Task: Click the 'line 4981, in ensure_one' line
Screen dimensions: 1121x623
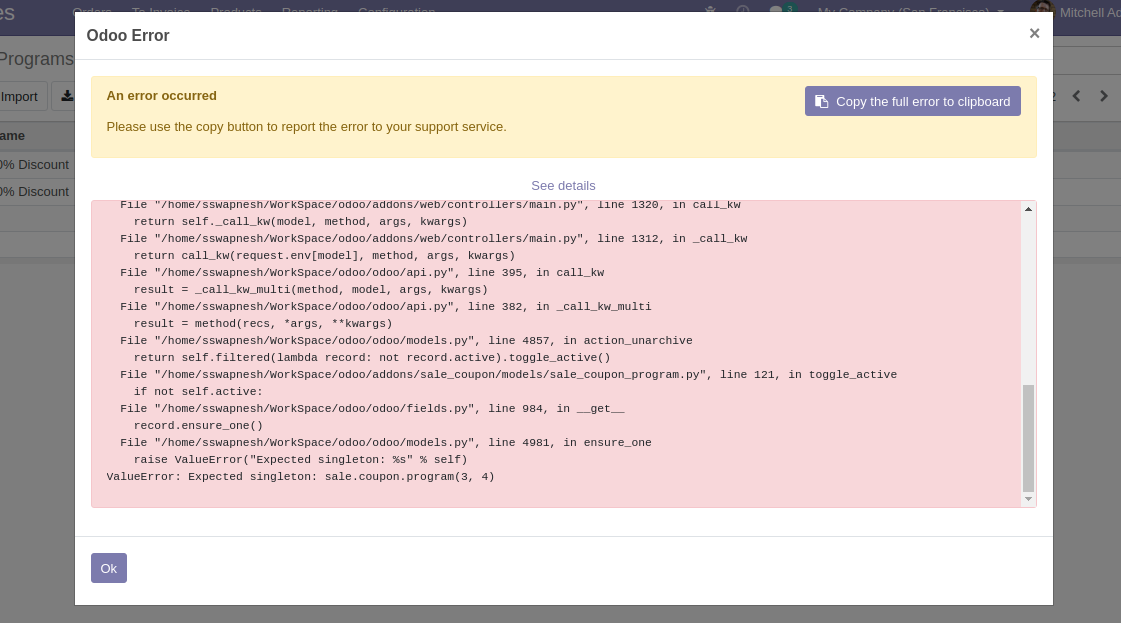Action: (x=386, y=443)
